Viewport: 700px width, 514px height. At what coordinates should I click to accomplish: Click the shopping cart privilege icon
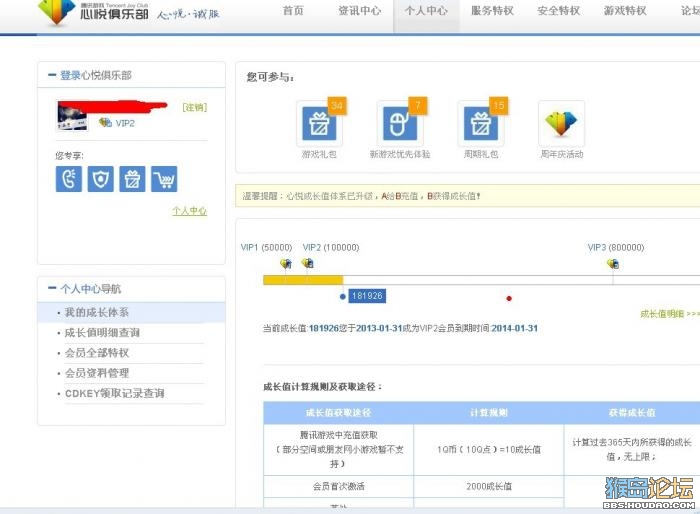point(164,179)
